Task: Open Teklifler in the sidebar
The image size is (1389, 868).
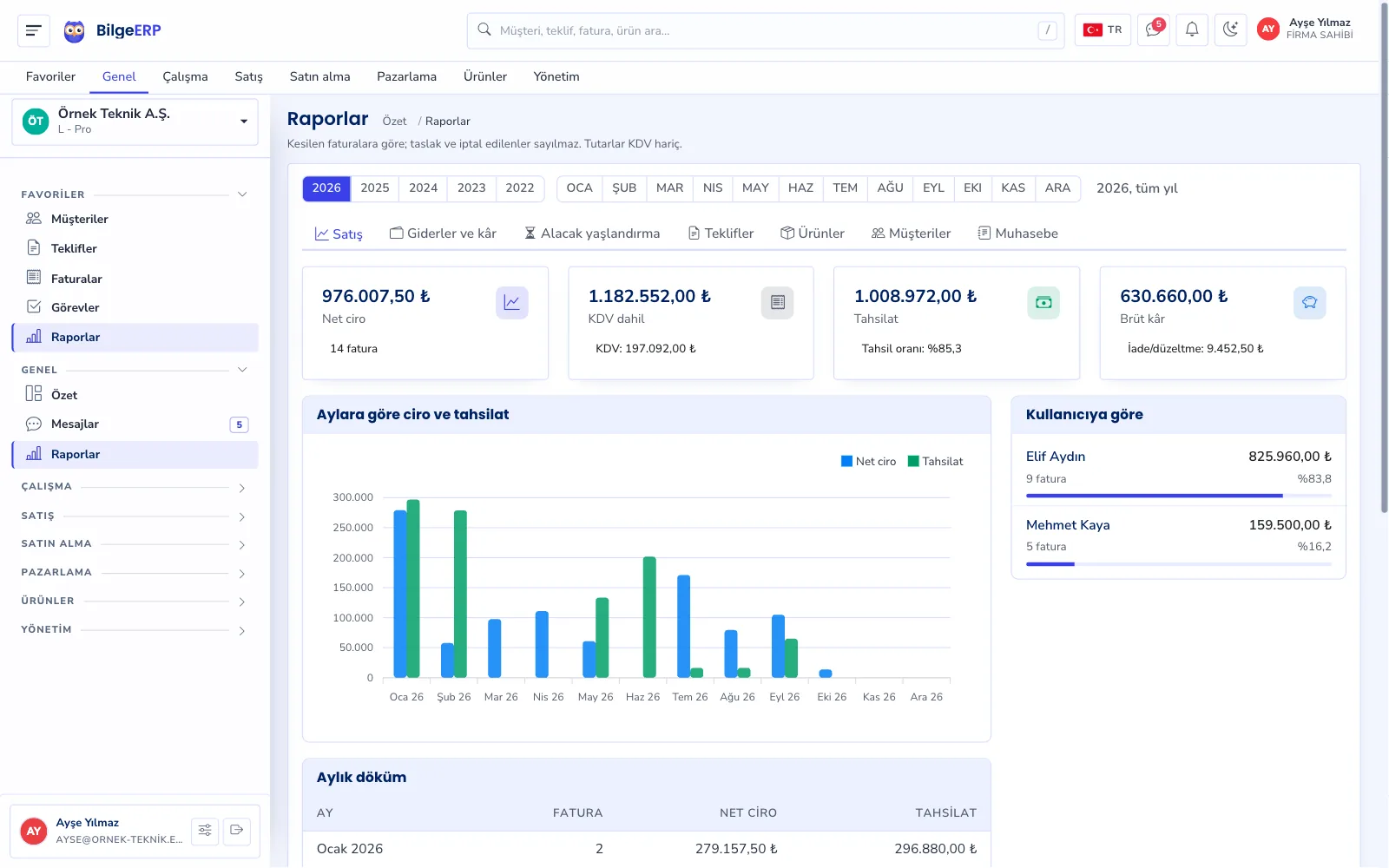Action: tap(135, 248)
